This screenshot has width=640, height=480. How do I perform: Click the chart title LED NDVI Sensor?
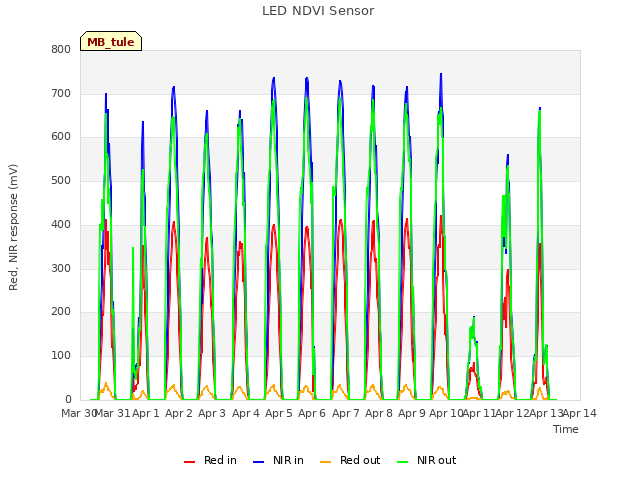318,11
